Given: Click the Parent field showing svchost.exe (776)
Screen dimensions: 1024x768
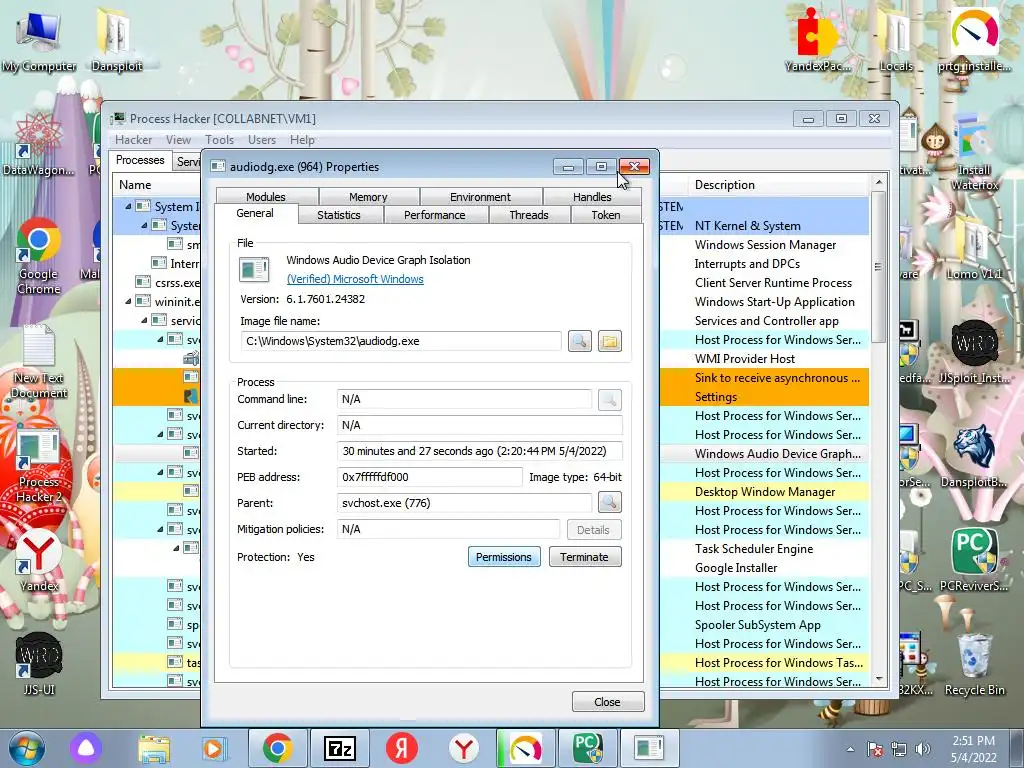Looking at the screenshot, I should tap(464, 503).
